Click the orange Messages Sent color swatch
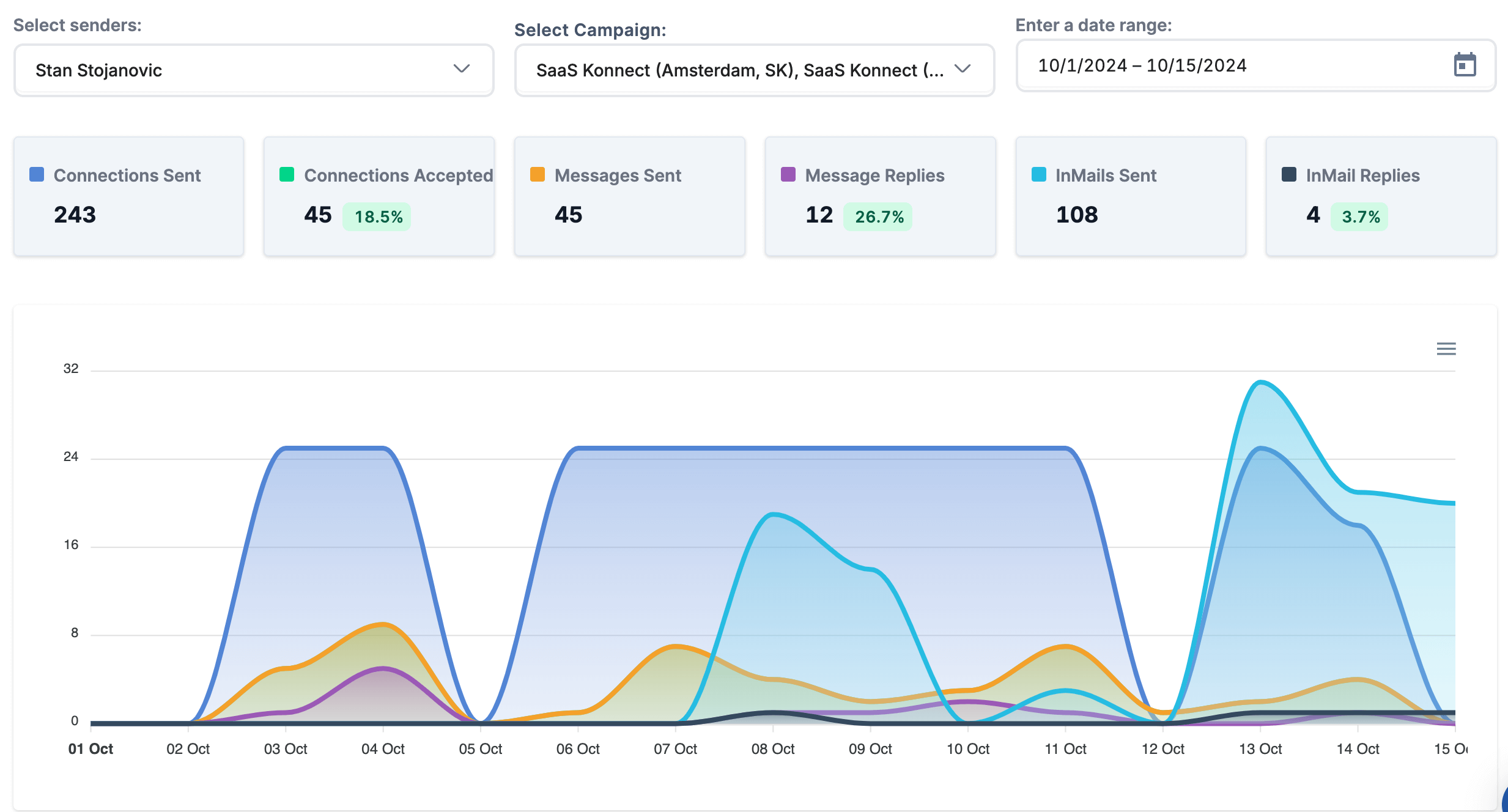Image resolution: width=1508 pixels, height=812 pixels. tap(538, 174)
